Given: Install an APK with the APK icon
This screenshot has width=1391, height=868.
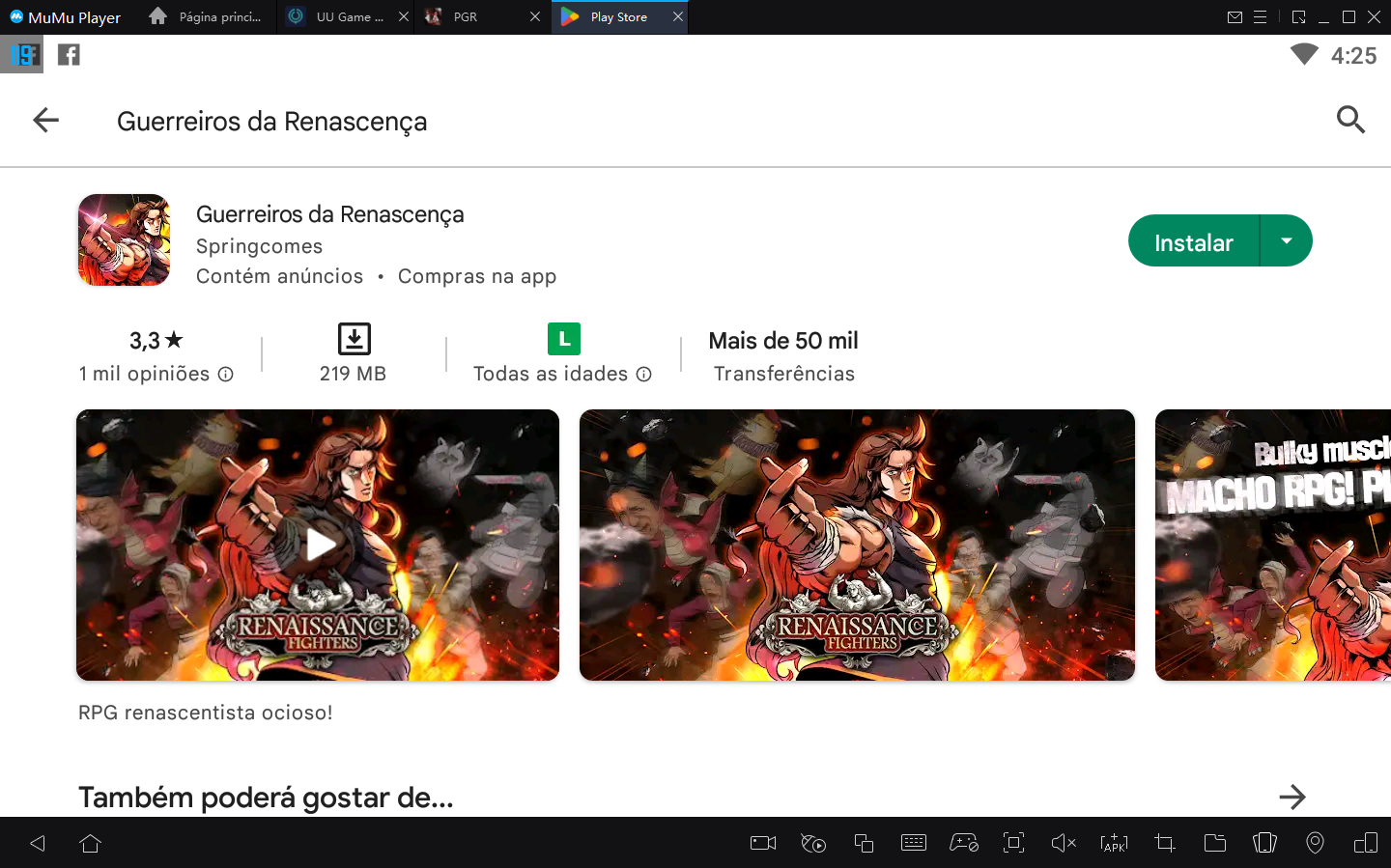Looking at the screenshot, I should tap(1114, 843).
